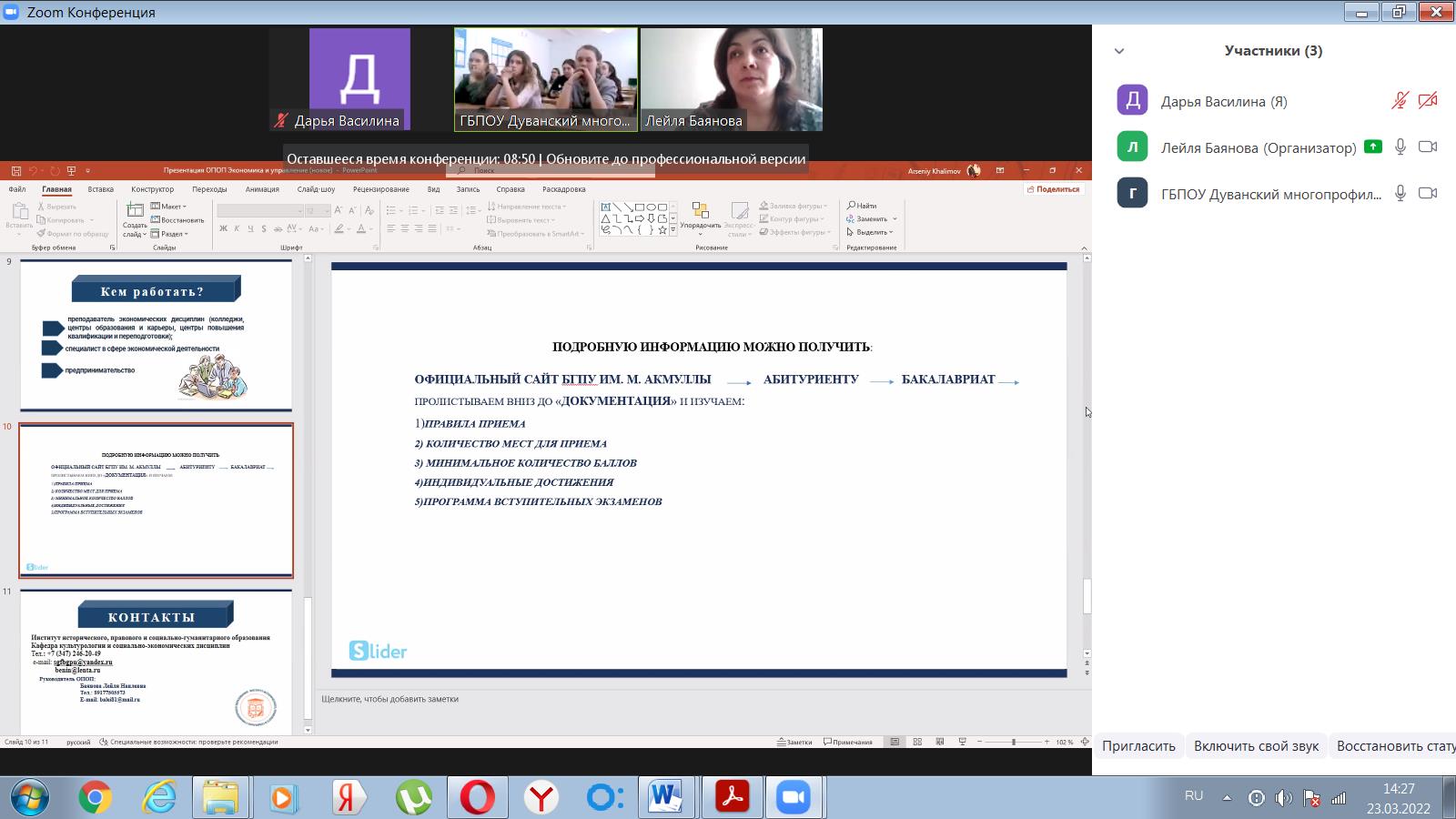Click the Найти search icon in ribbon
Screen dimensions: 1456x819
pos(862,206)
